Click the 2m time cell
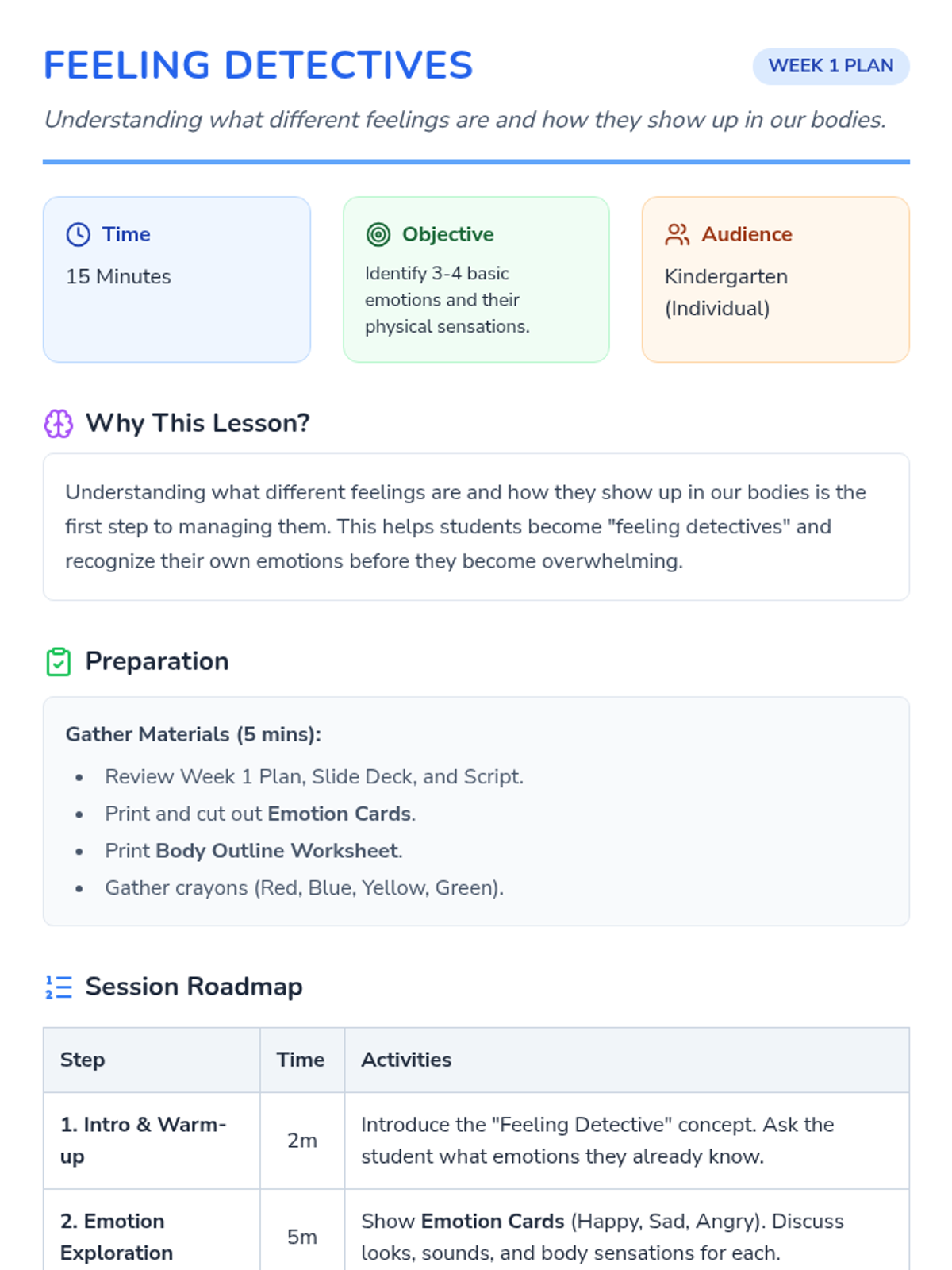Screen dimensions: 952x1270 [x=302, y=1141]
